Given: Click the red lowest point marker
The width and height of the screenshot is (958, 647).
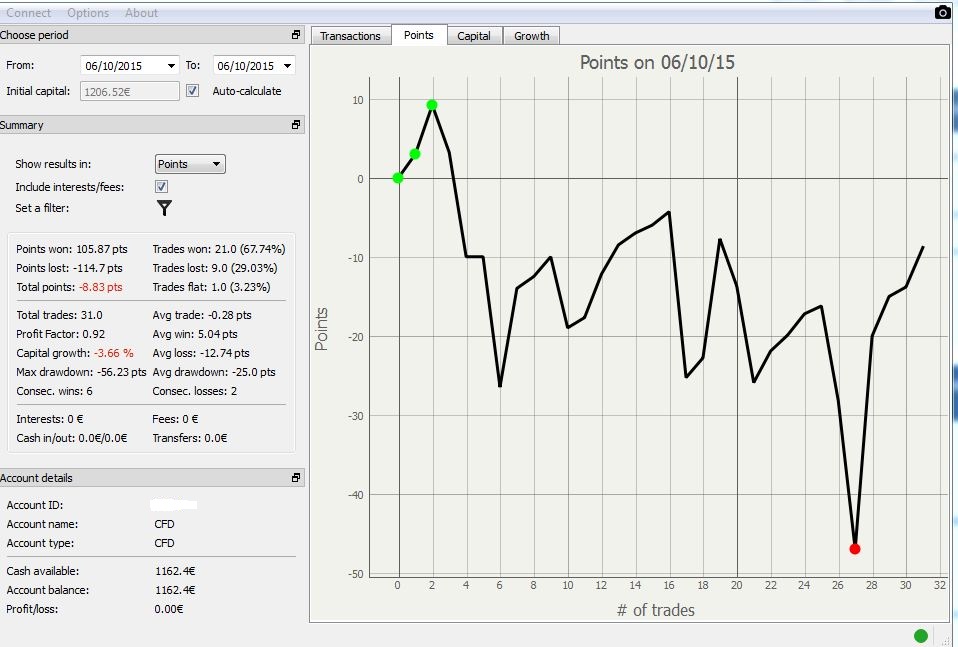Looking at the screenshot, I should click(x=855, y=549).
